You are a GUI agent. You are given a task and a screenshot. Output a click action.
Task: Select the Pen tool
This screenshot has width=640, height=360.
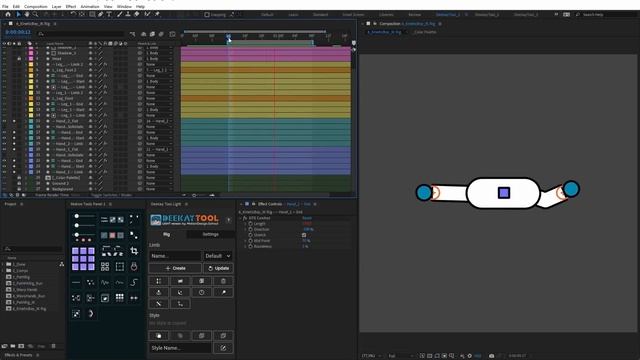pos(100,14)
